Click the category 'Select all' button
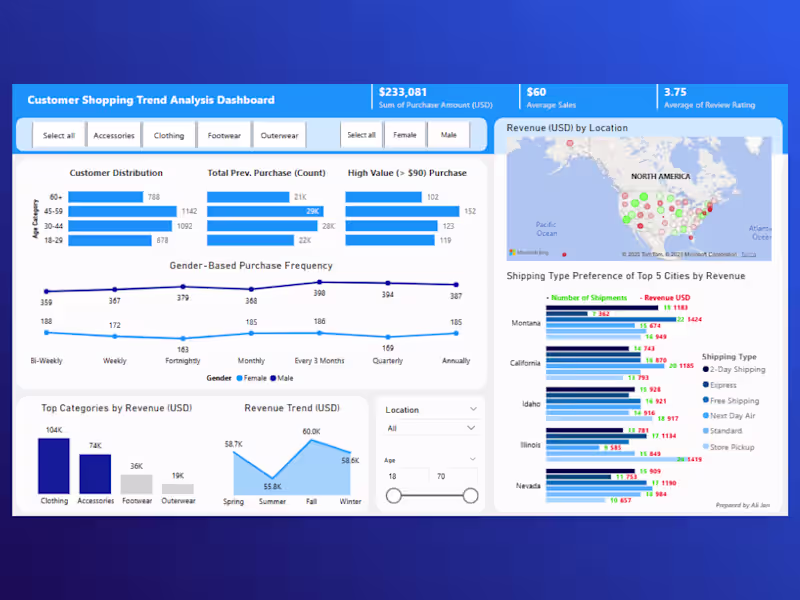The width and height of the screenshot is (800, 600). (59, 135)
